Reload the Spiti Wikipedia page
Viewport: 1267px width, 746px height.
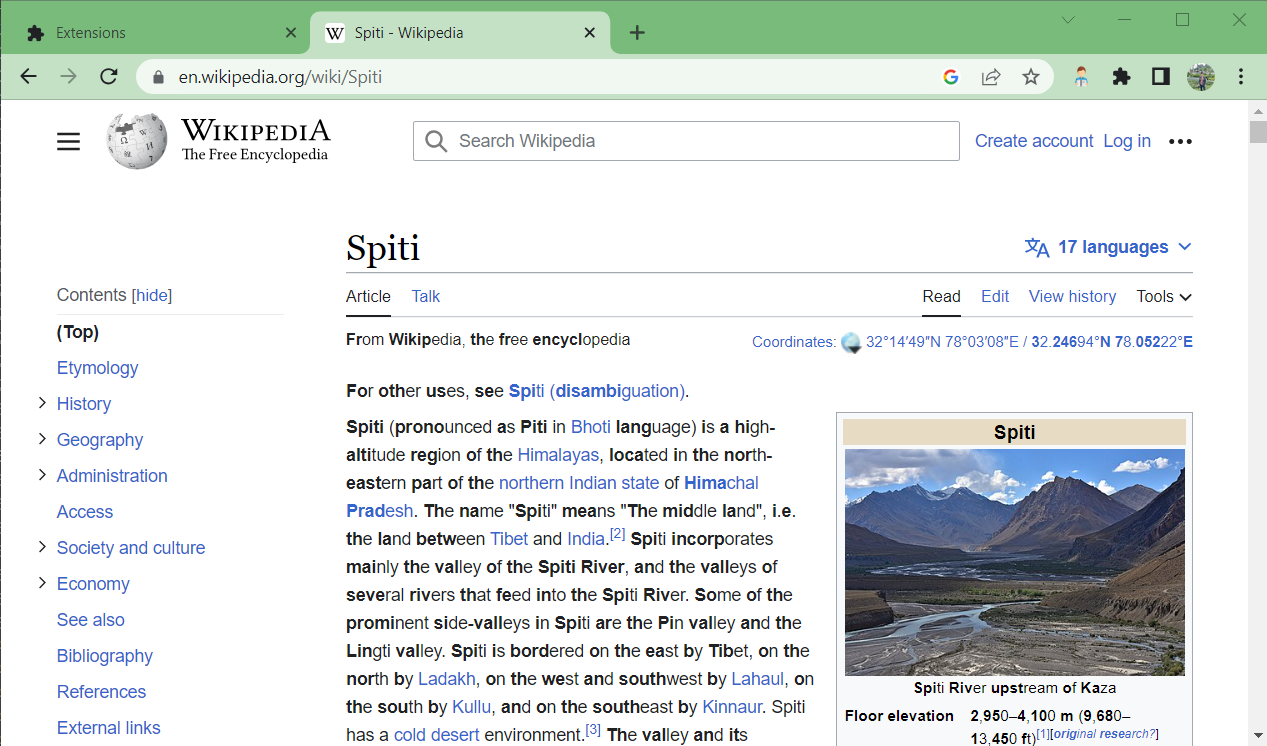(x=109, y=77)
